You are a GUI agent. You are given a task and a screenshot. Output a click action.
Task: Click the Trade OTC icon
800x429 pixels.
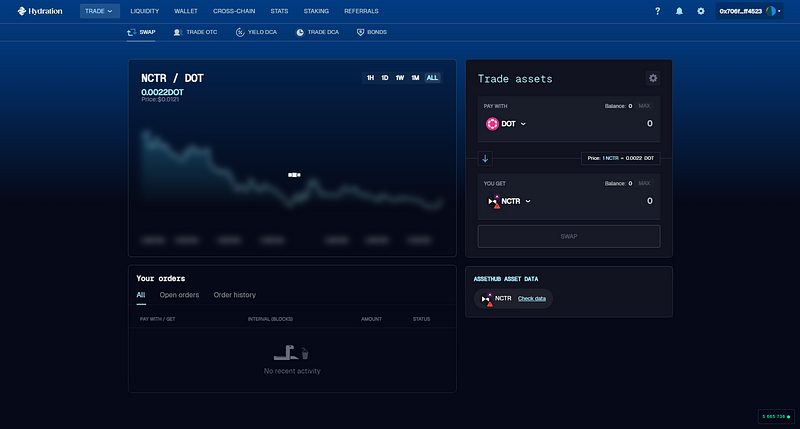point(177,32)
